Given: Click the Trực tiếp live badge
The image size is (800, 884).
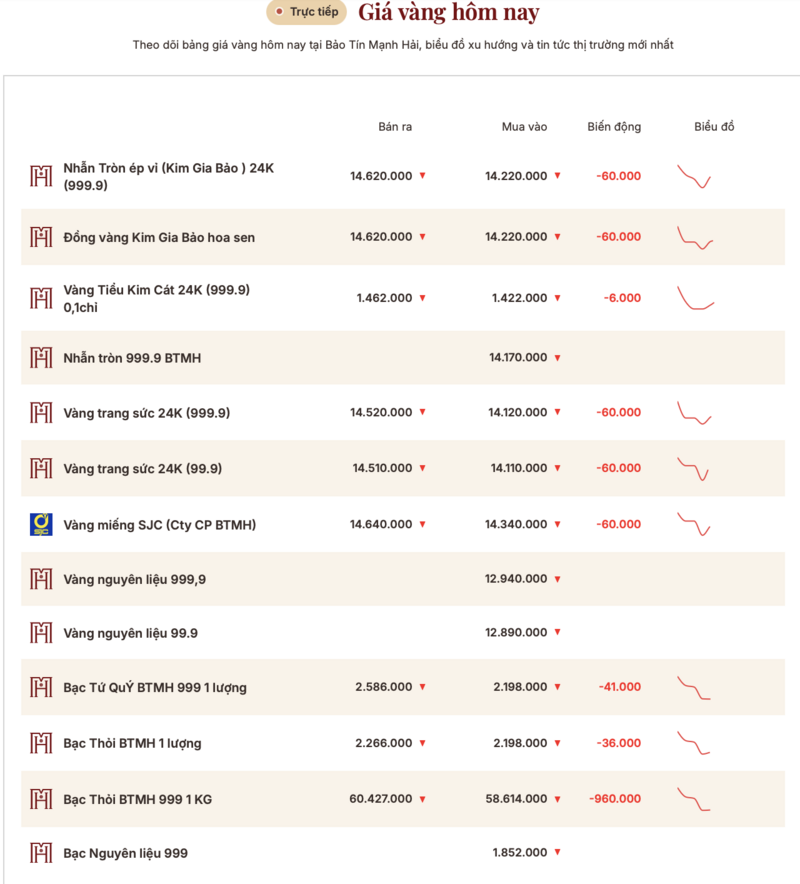Looking at the screenshot, I should (306, 12).
